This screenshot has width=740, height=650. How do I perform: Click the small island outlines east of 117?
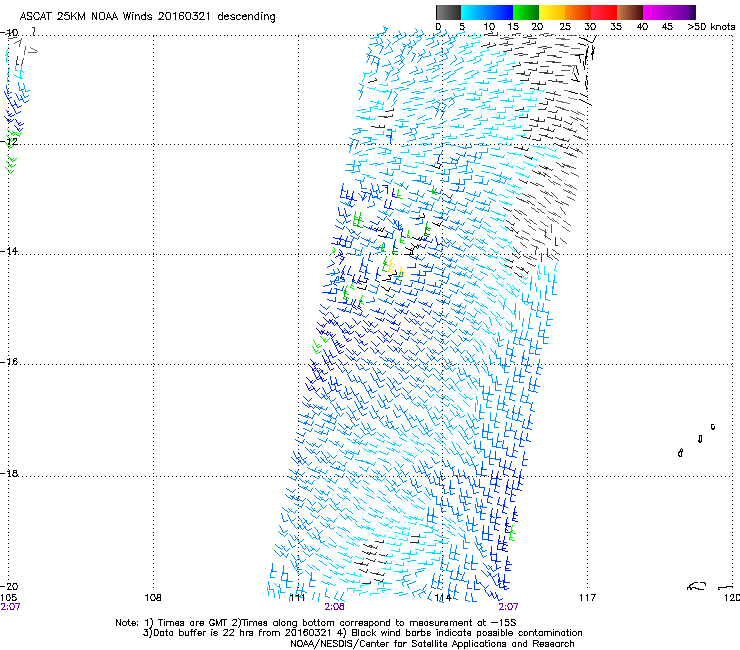pos(697,440)
